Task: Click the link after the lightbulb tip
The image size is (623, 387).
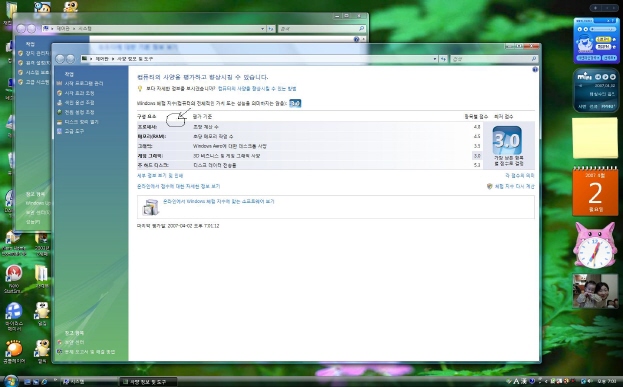Action: pos(257,89)
